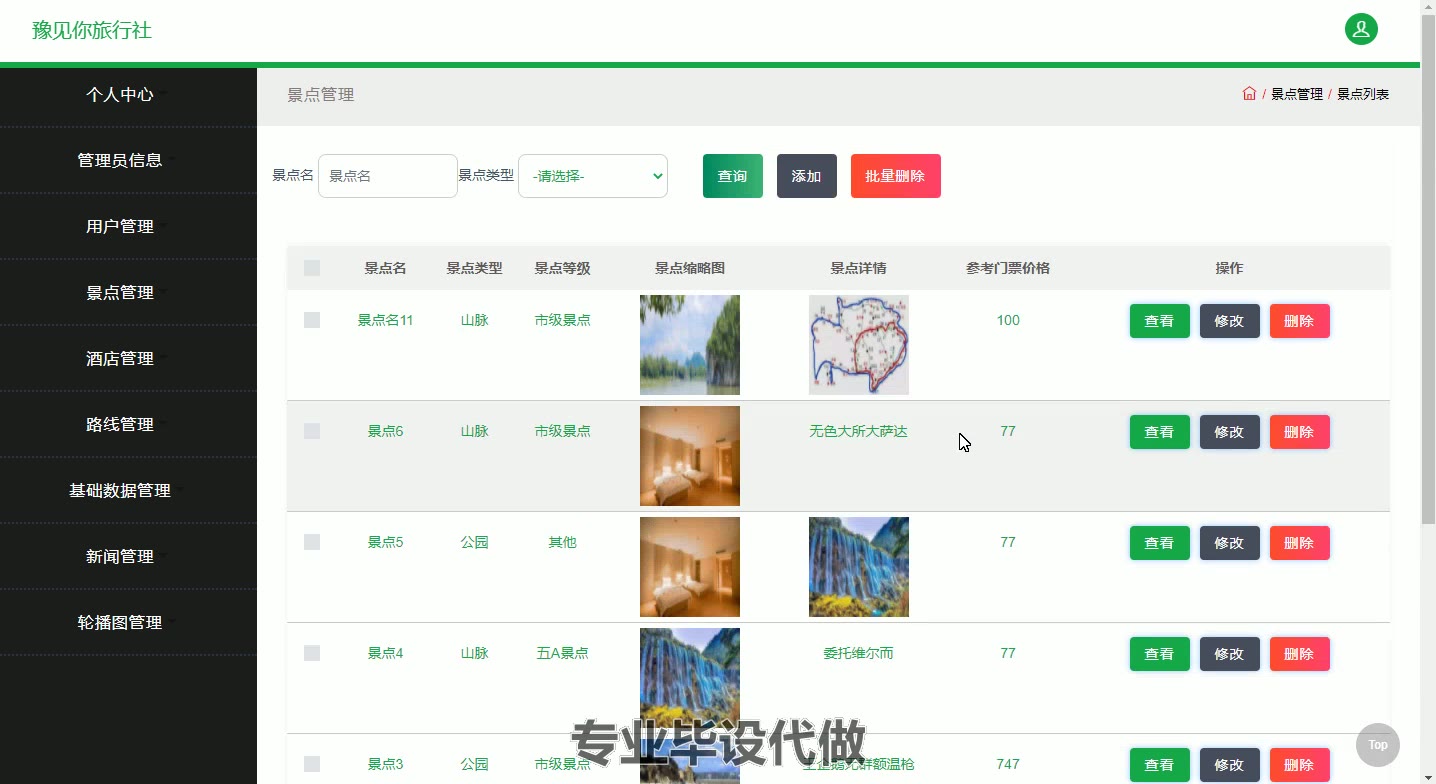
Task: Expand the 基础数据管理 sidebar menu
Action: (x=128, y=491)
